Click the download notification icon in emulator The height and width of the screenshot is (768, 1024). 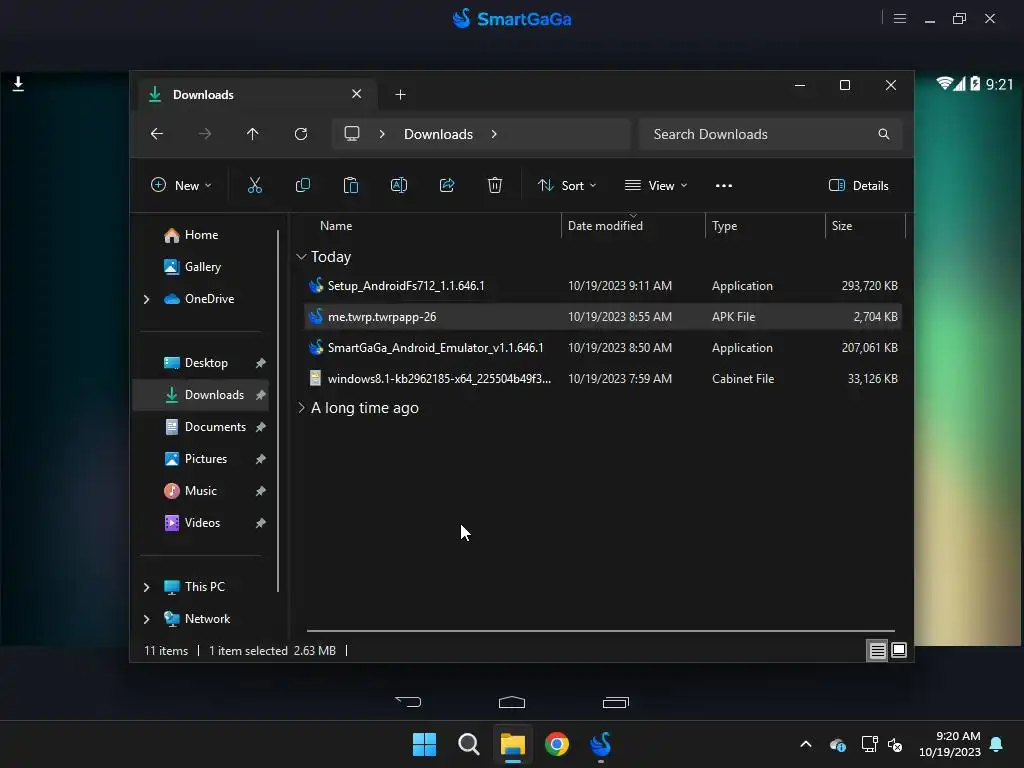[x=18, y=84]
